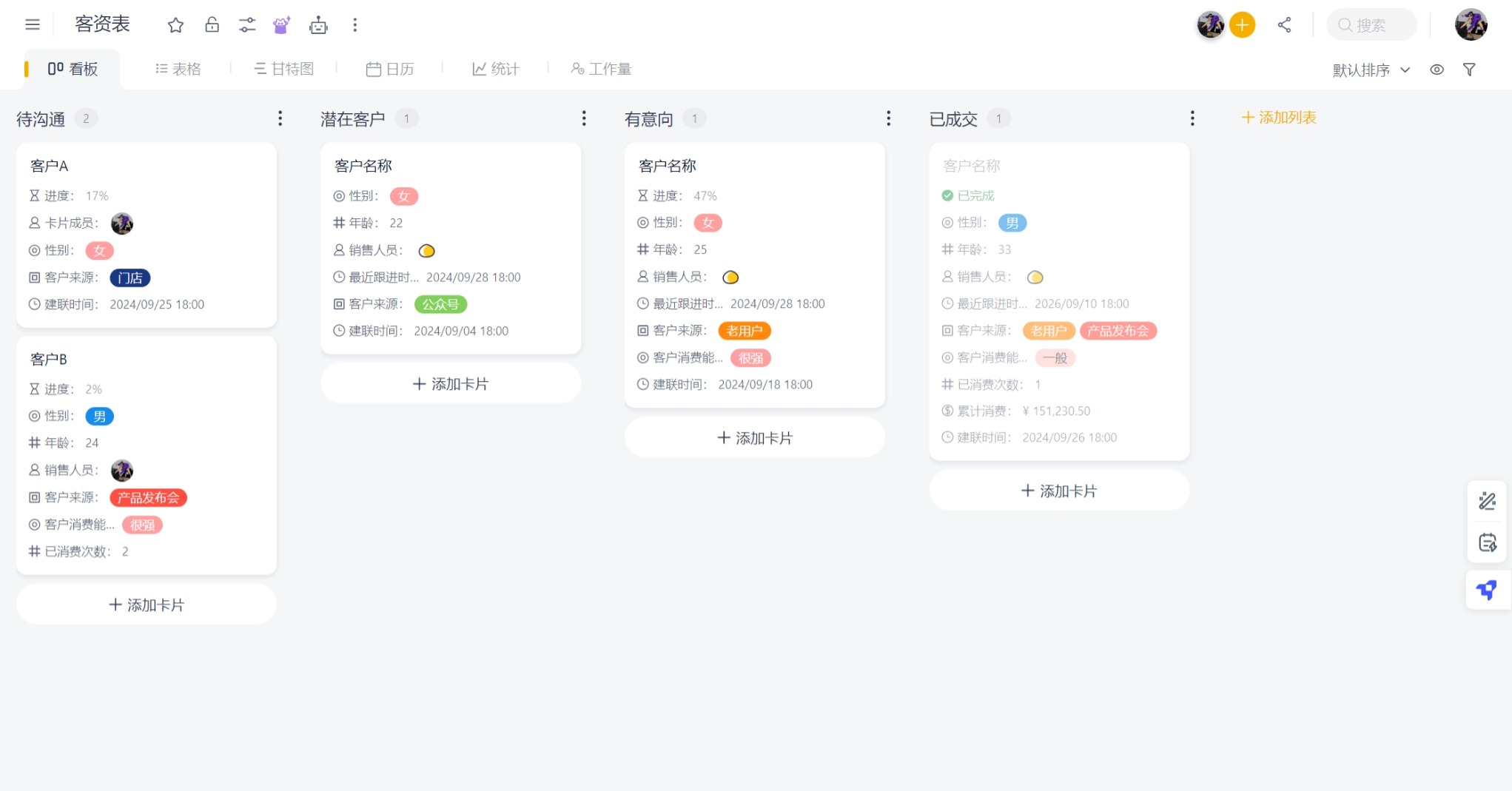This screenshot has height=791, width=1512.
Task: Click the orange add member plus button
Action: 1243,25
